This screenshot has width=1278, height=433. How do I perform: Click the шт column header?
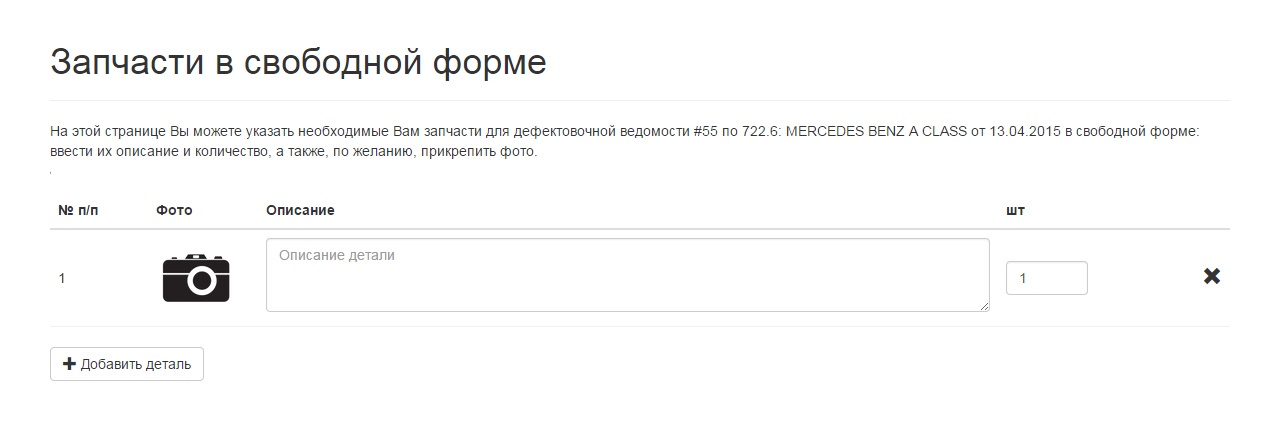[1015, 210]
